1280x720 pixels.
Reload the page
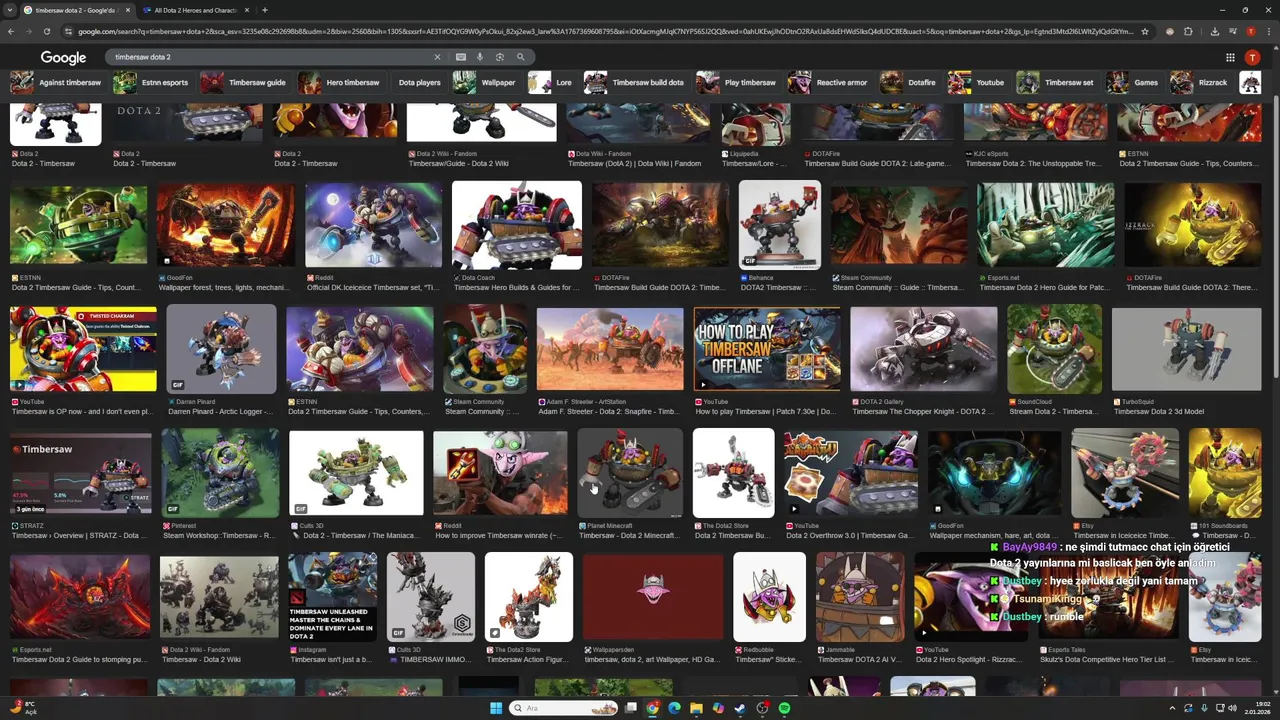(46, 31)
